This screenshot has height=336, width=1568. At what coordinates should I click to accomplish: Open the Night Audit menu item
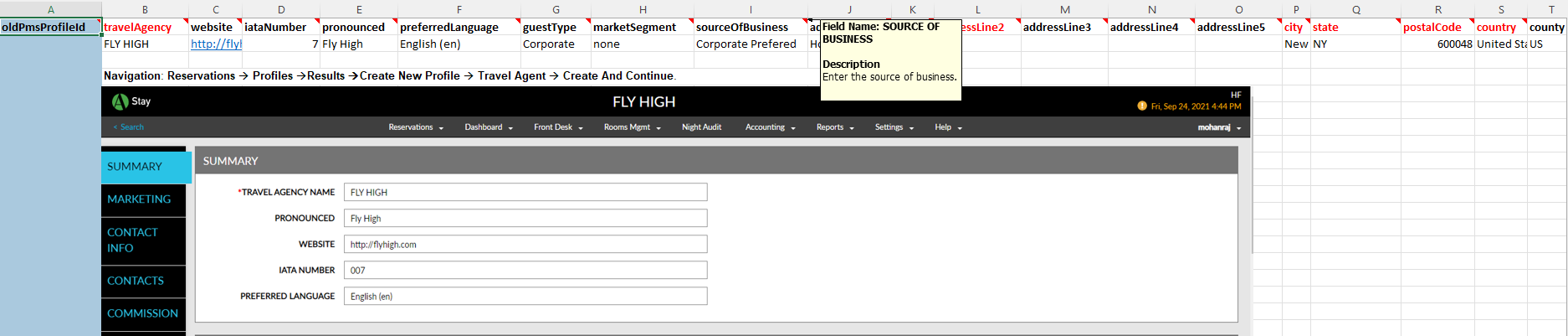click(x=701, y=127)
